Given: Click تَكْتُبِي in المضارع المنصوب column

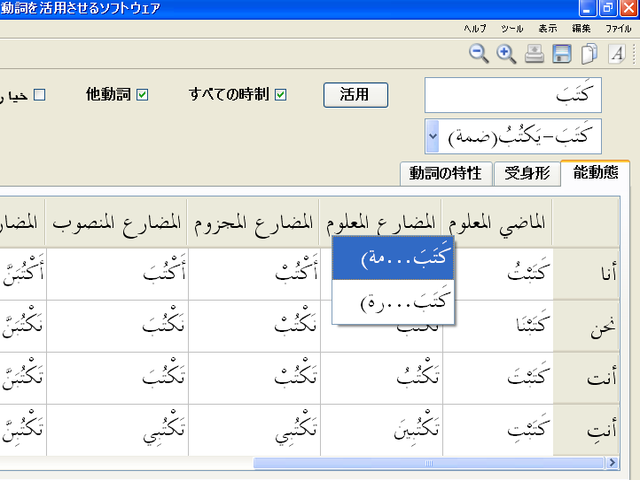Looking at the screenshot, I should (x=118, y=430).
